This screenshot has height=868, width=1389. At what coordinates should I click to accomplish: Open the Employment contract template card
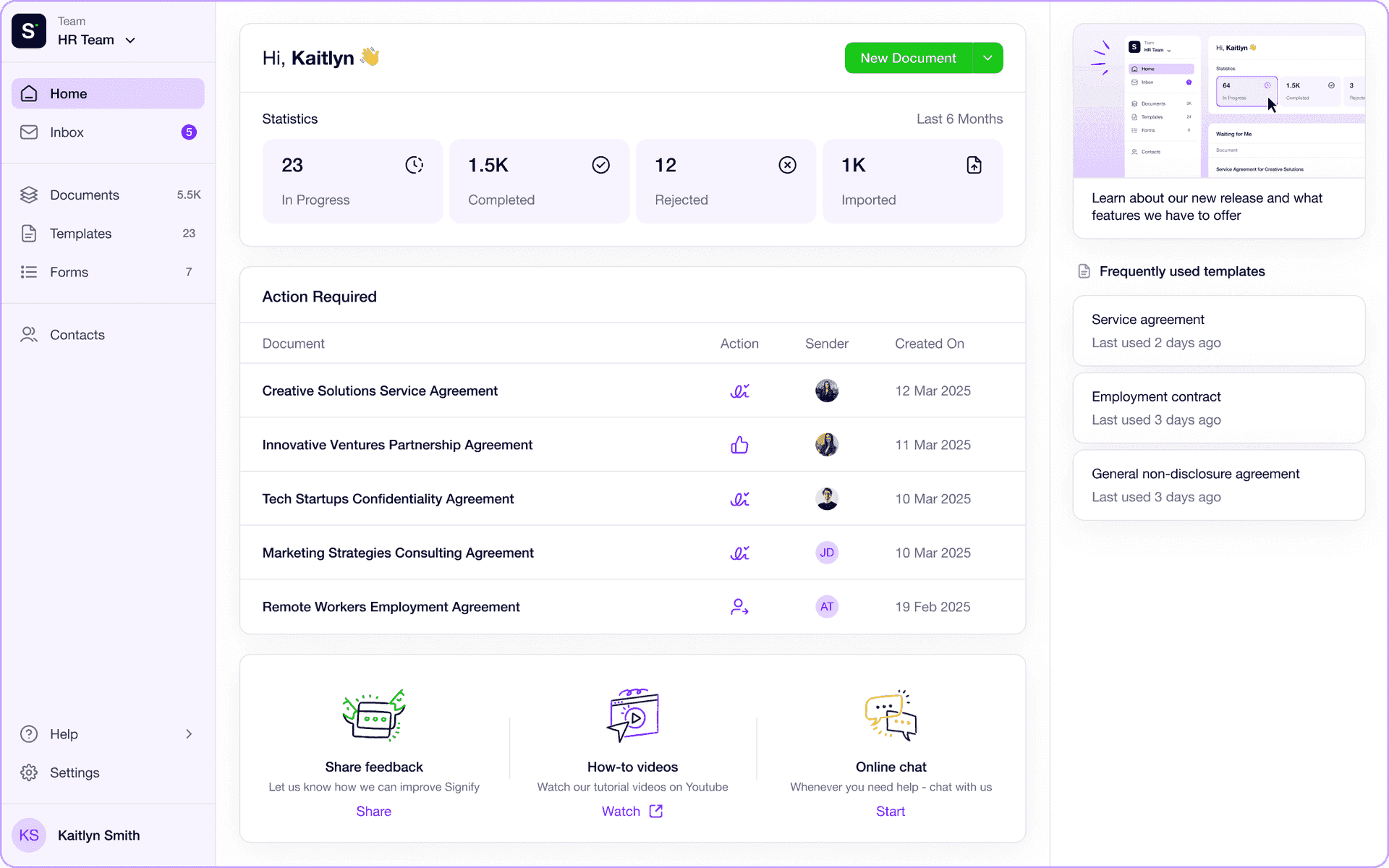click(1219, 408)
